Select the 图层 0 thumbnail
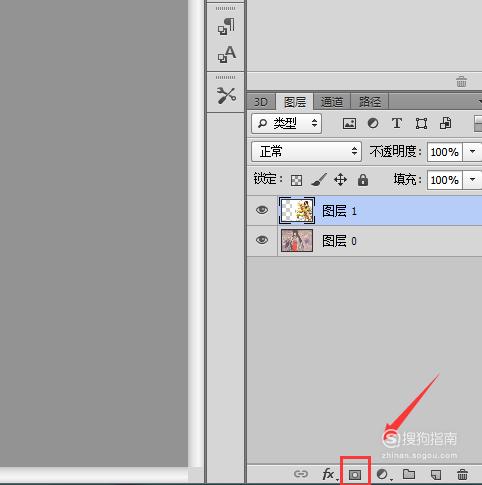Image resolution: width=482 pixels, height=485 pixels. pyautogui.click(x=297, y=240)
